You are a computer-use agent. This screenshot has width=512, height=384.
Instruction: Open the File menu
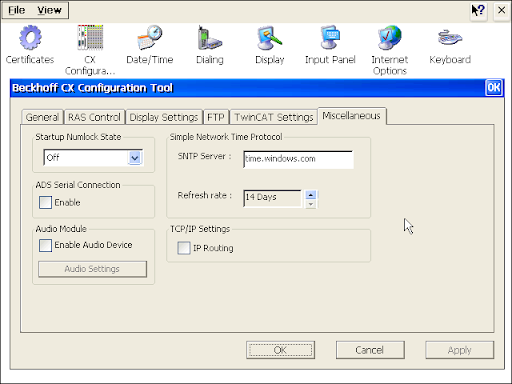(16, 10)
